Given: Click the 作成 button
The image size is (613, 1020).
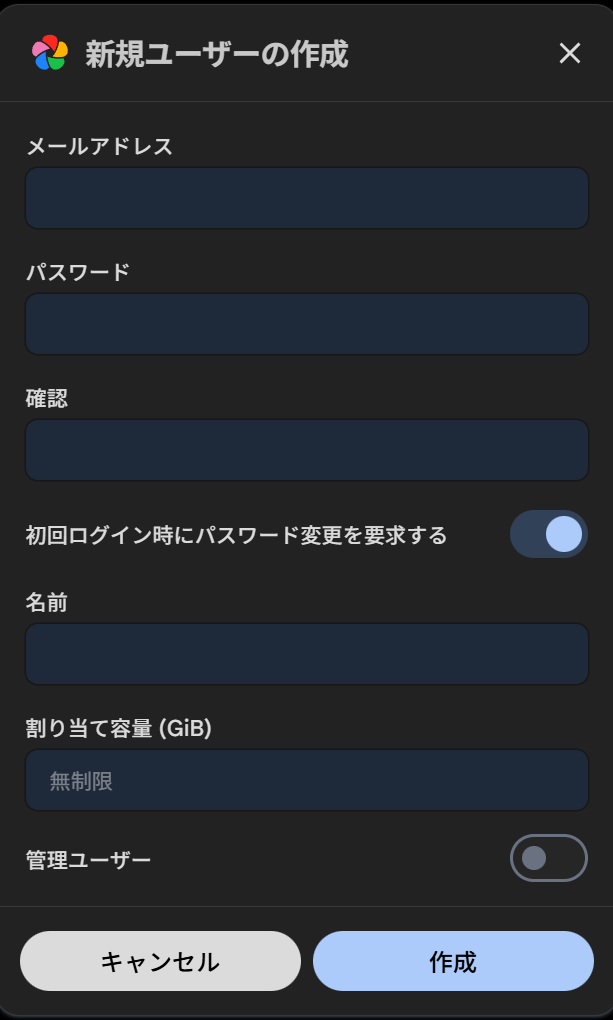Looking at the screenshot, I should (x=453, y=961).
